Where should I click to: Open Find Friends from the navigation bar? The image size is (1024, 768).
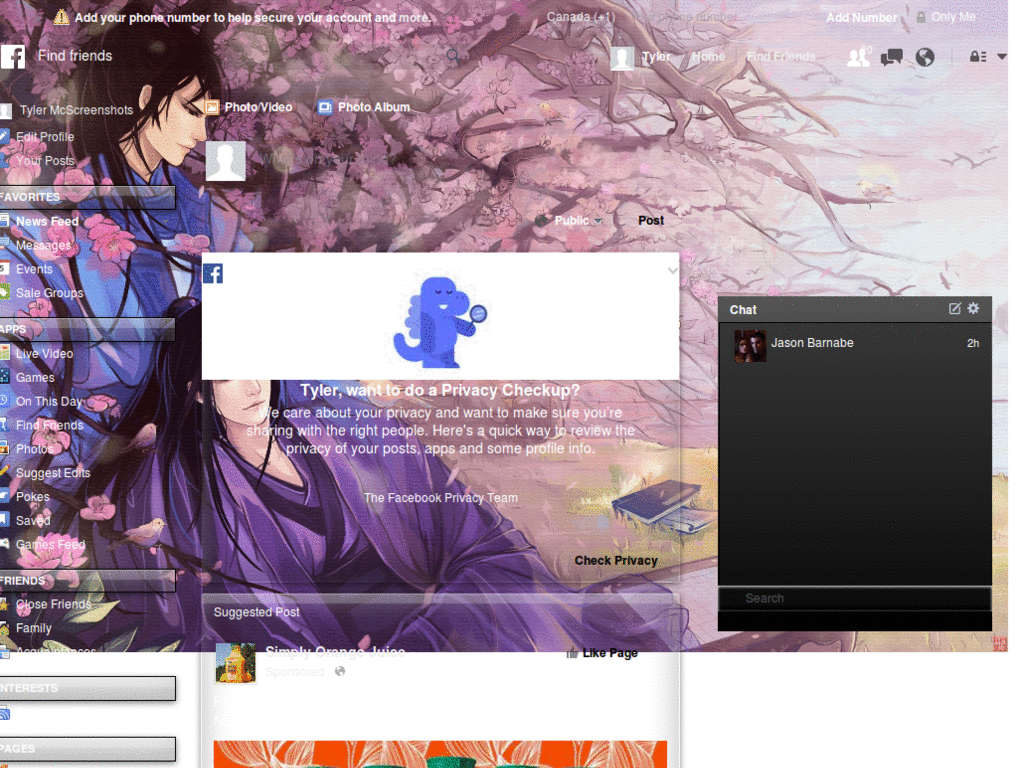[780, 57]
